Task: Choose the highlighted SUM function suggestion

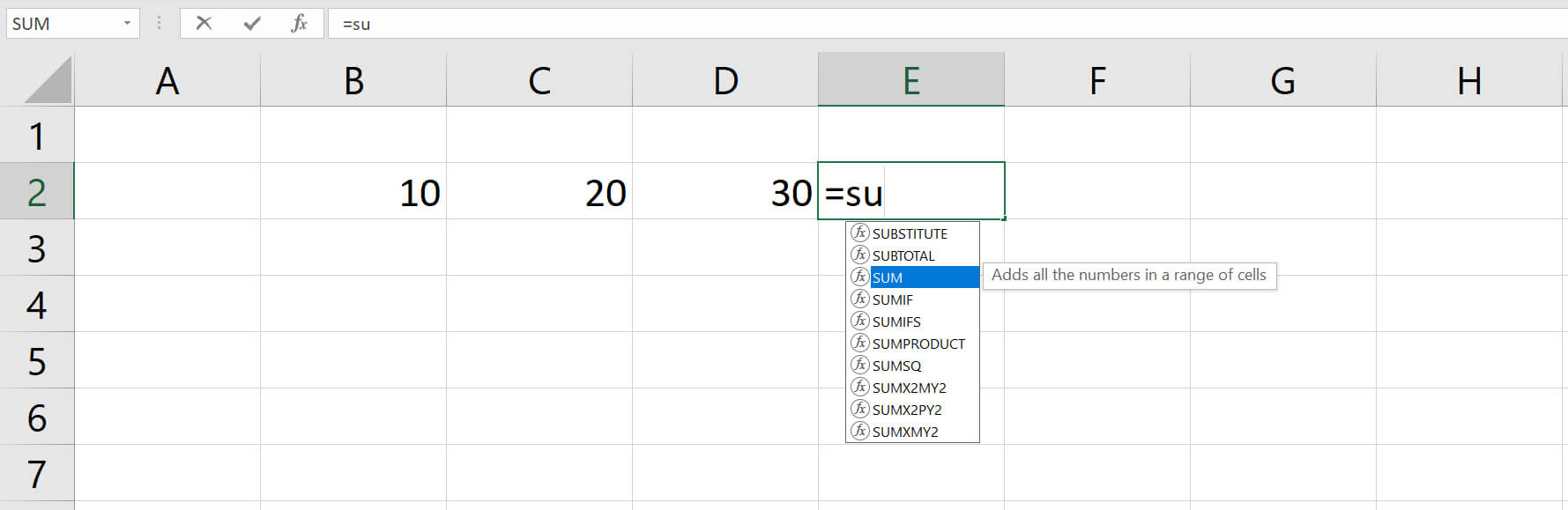Action: click(912, 277)
